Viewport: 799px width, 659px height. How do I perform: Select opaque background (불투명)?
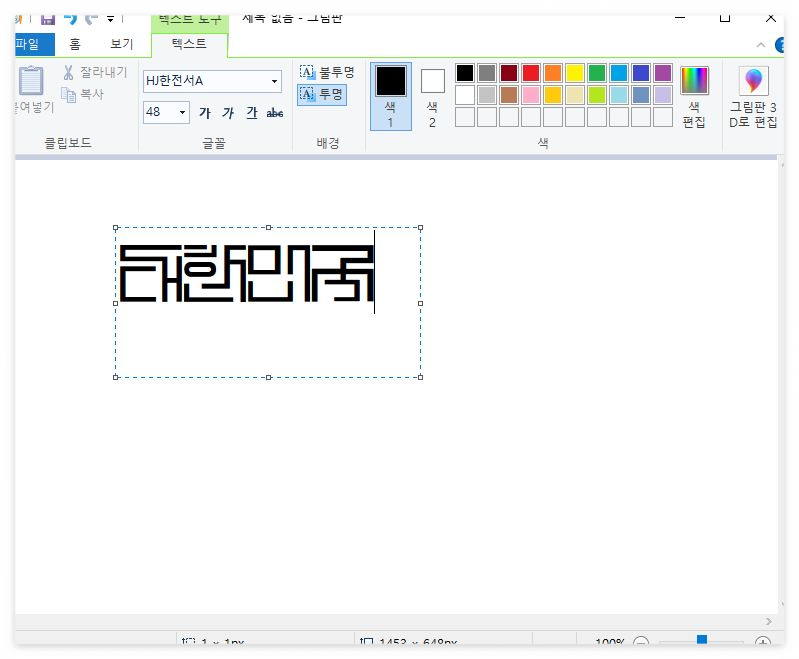(x=327, y=72)
